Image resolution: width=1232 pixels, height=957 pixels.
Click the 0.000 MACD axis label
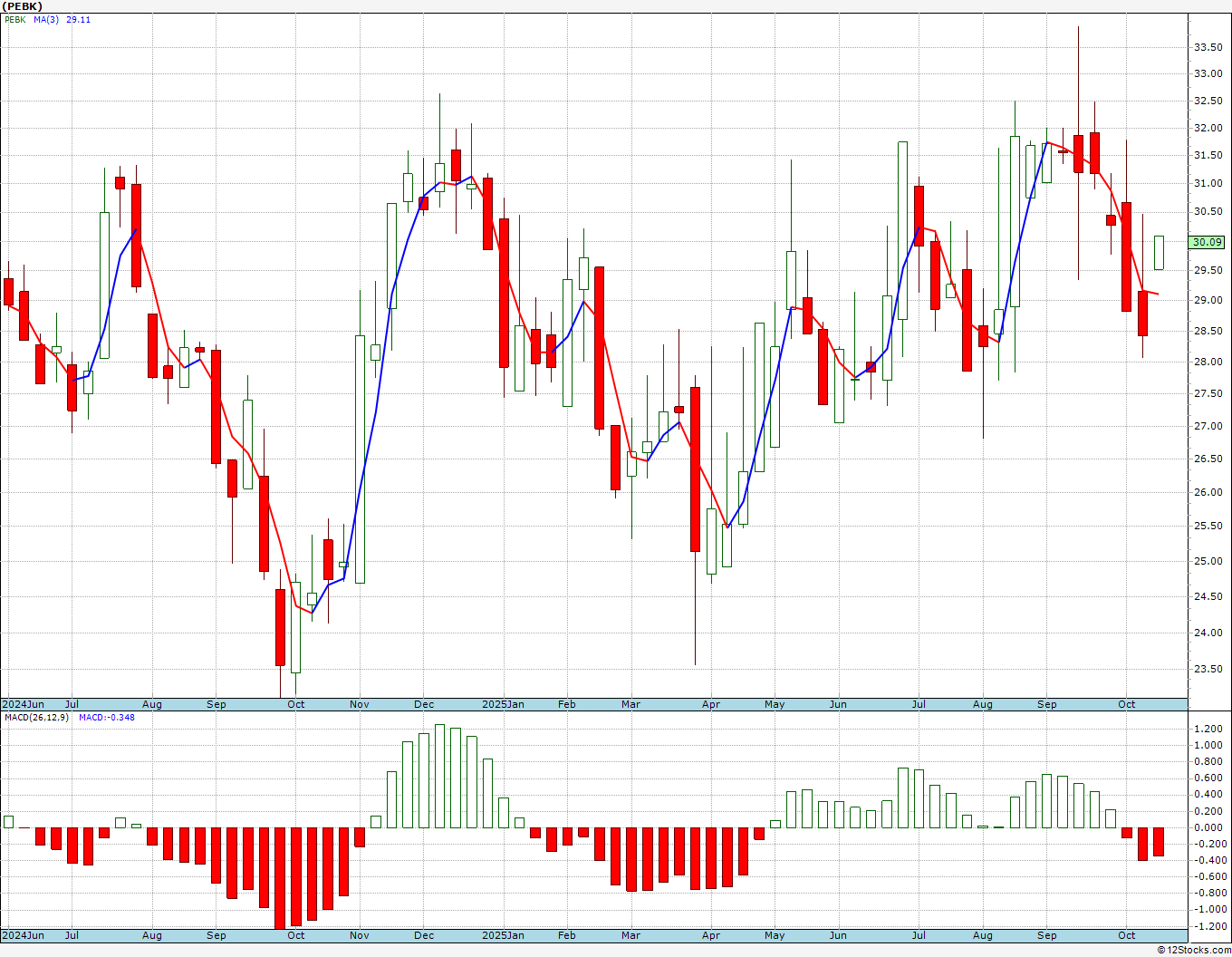click(1208, 827)
